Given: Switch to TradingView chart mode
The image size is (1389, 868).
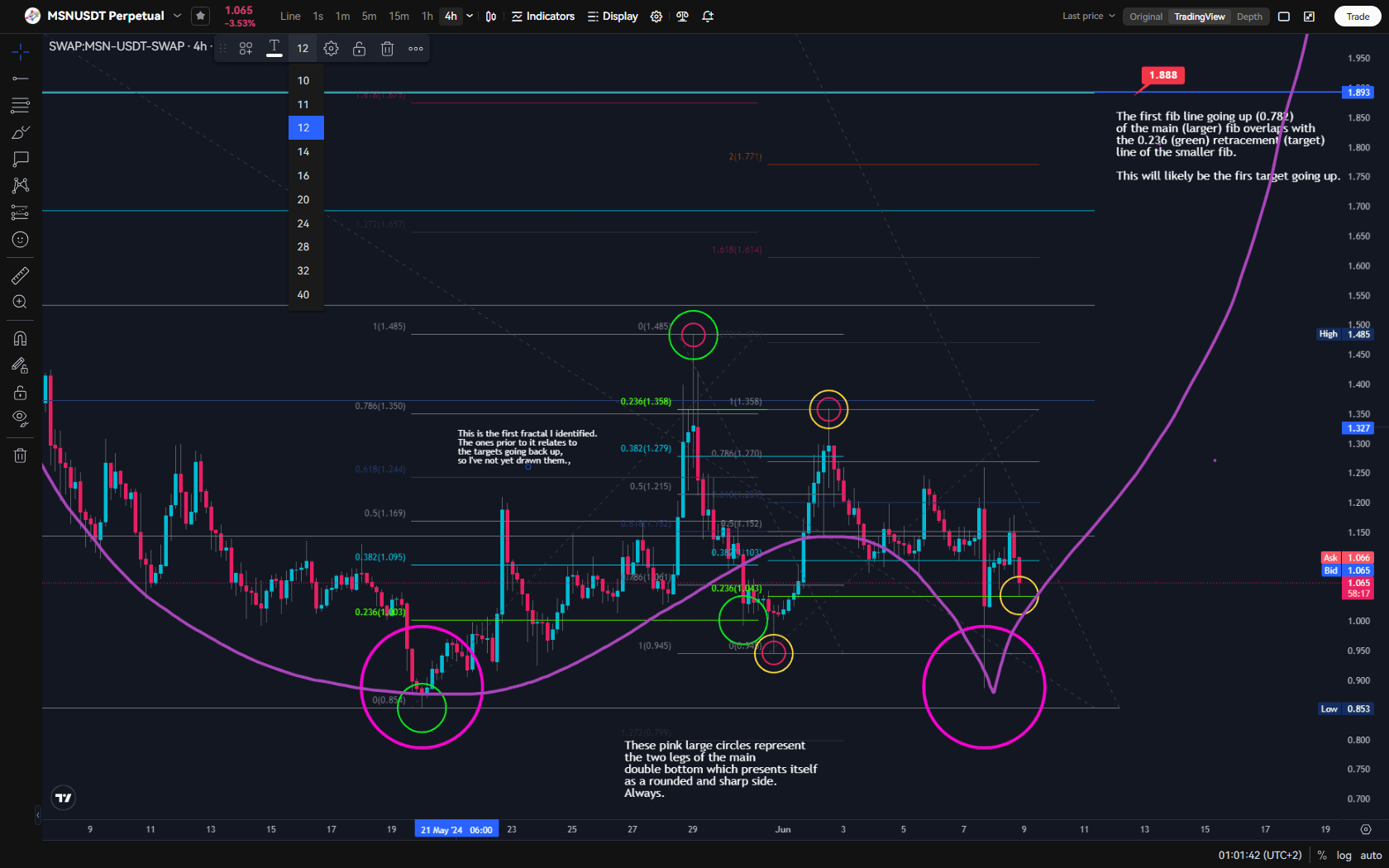Looking at the screenshot, I should [1199, 17].
